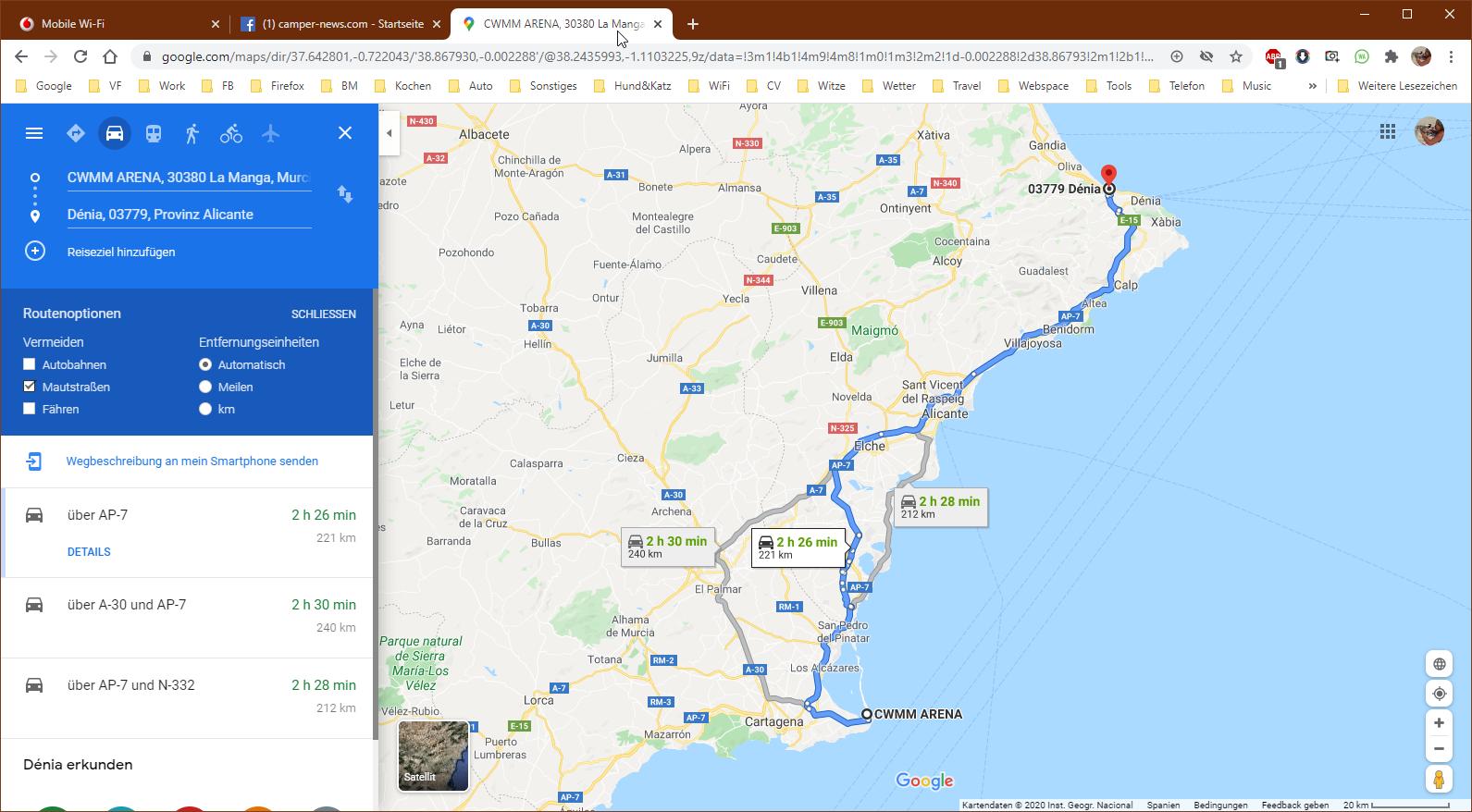Click the 2 h 30 min map label
The image size is (1472, 812).
tap(668, 547)
